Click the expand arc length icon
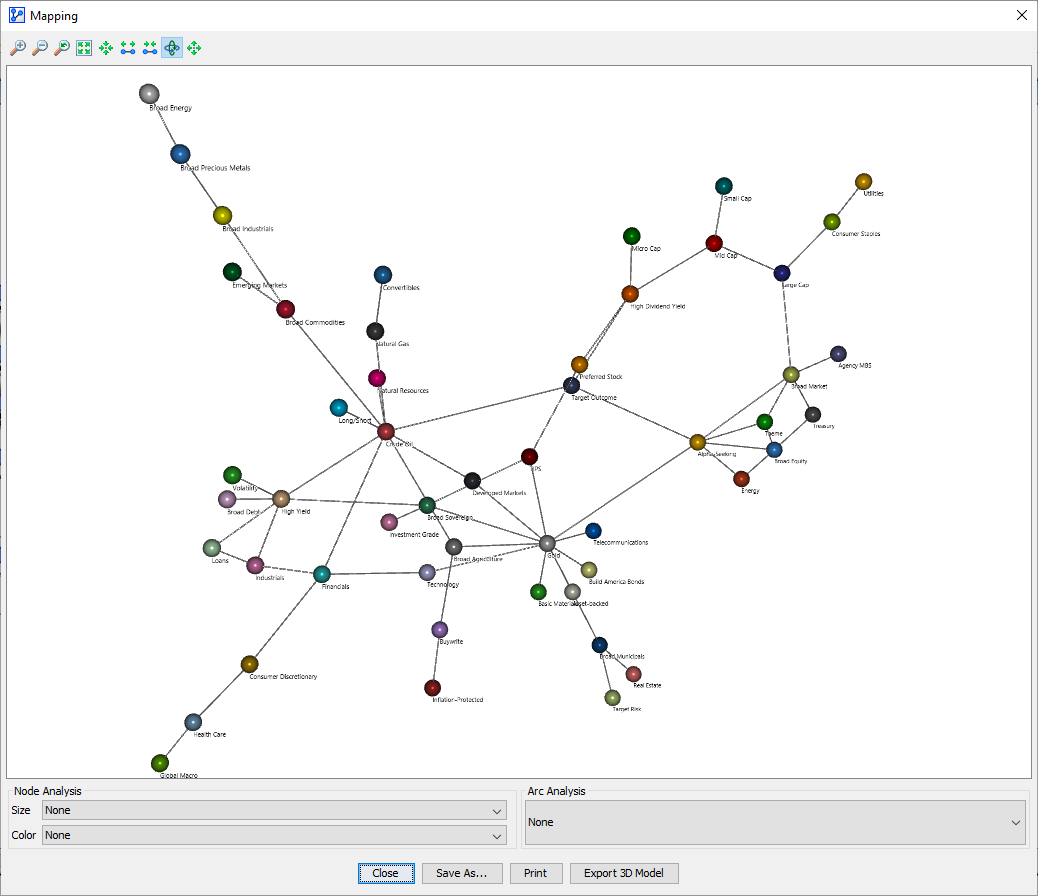Image resolution: width=1038 pixels, height=896 pixels. coord(128,48)
